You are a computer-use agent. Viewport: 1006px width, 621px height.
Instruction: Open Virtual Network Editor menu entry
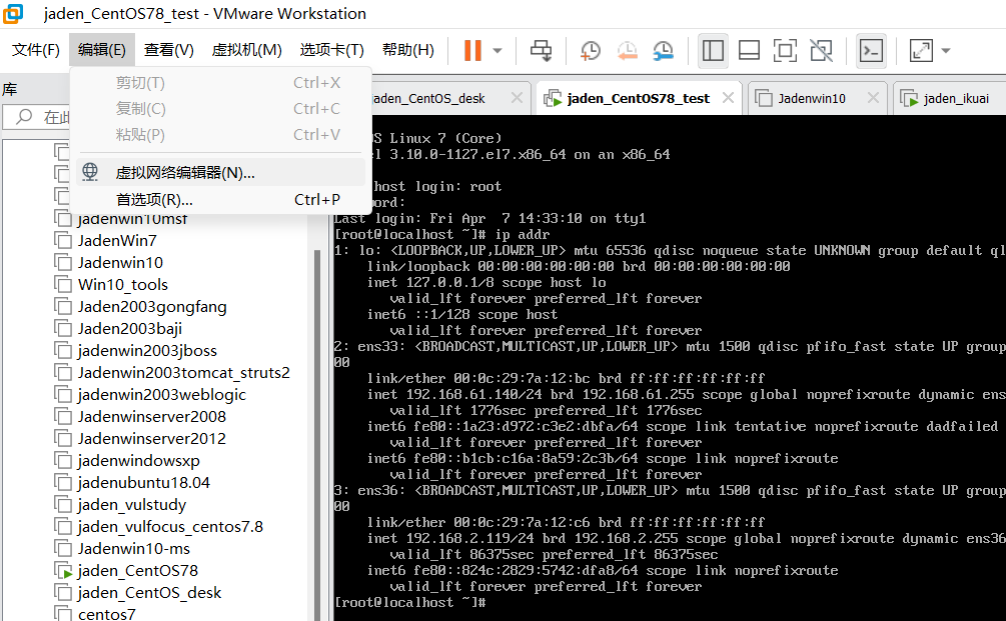pos(185,172)
